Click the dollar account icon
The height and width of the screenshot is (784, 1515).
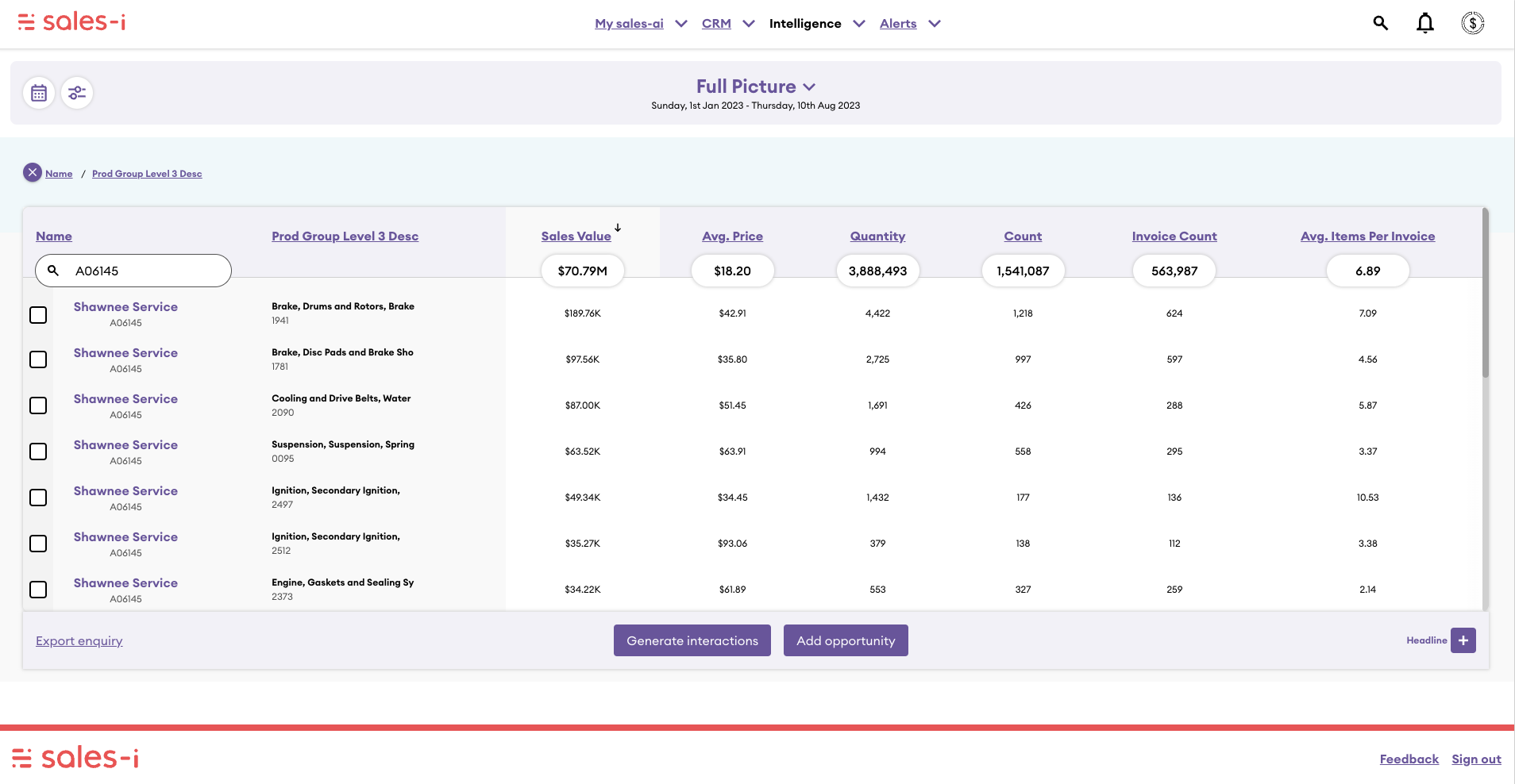1472,23
